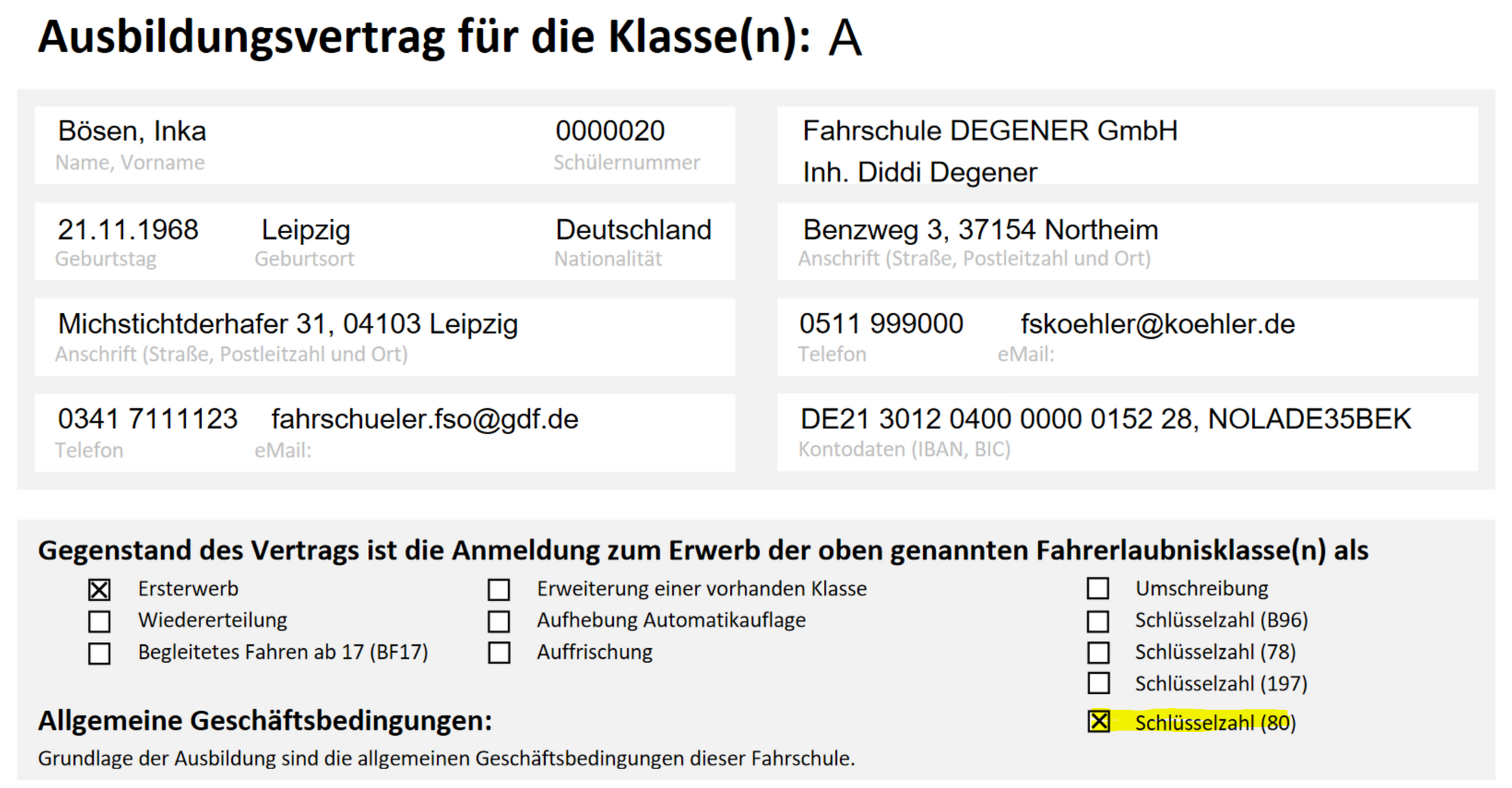Select the Geburtstag field 21.11.1968
Viewport: 1512px width, 788px height.
click(128, 230)
